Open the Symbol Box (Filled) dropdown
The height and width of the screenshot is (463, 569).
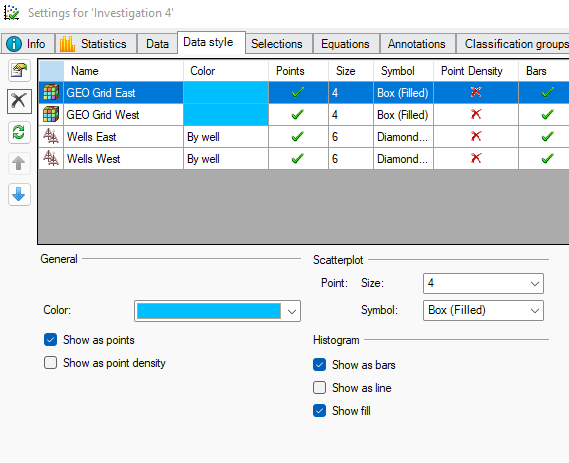coord(483,311)
